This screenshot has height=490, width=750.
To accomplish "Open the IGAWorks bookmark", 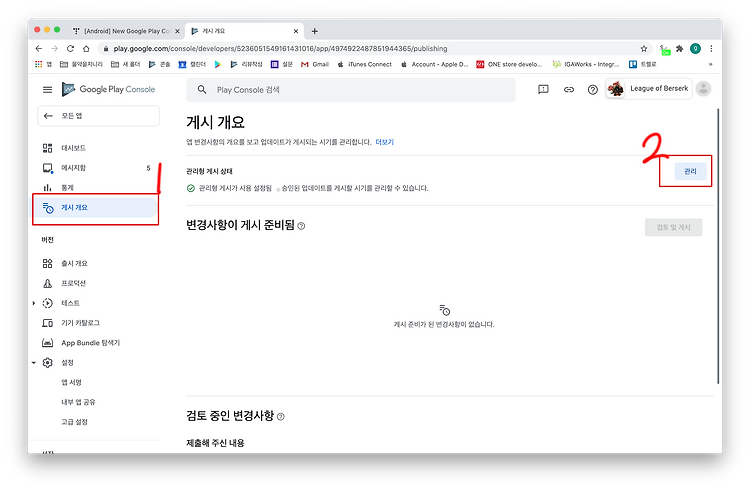I will pyautogui.click(x=586, y=64).
